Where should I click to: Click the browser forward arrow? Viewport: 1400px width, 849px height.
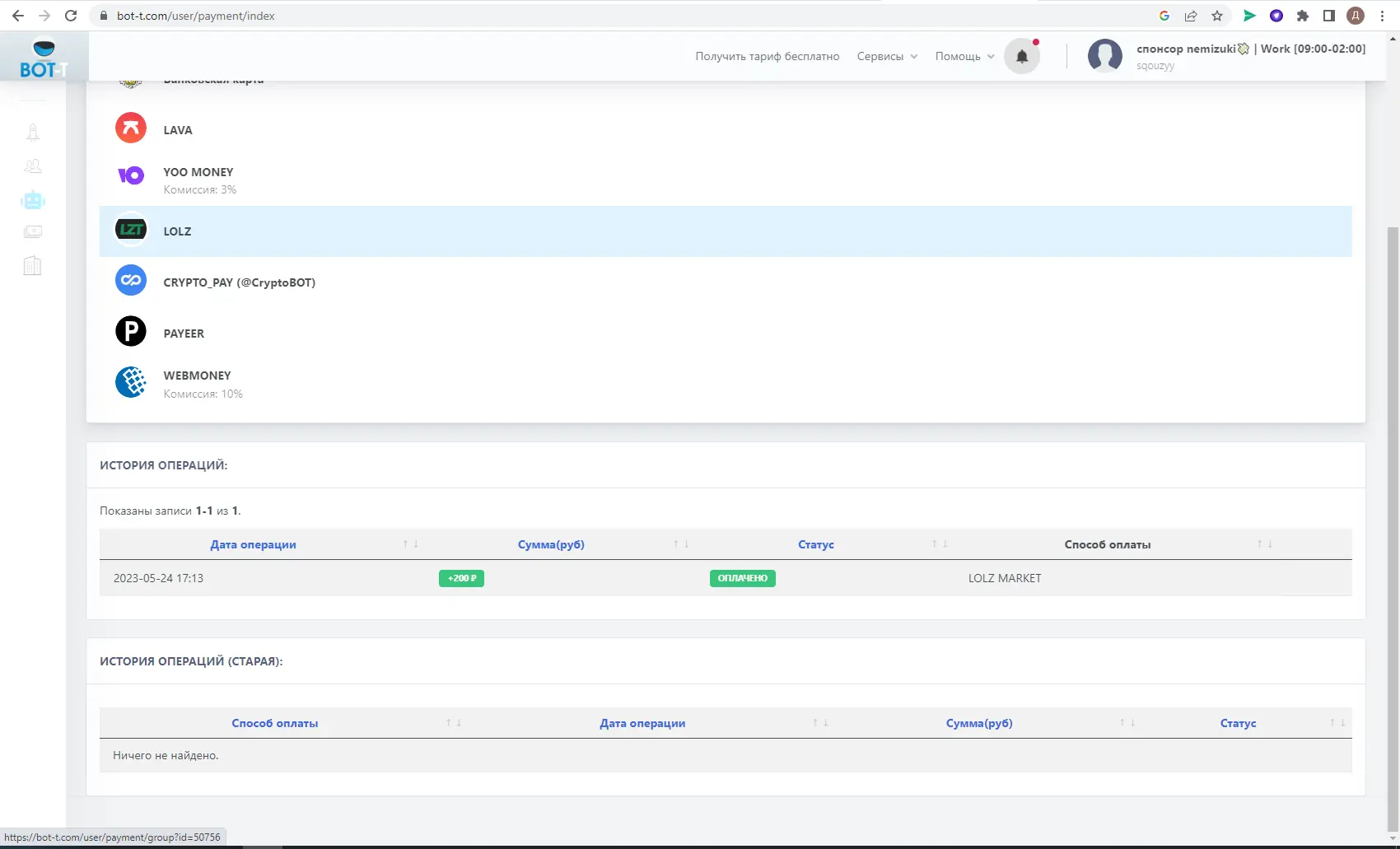point(44,16)
